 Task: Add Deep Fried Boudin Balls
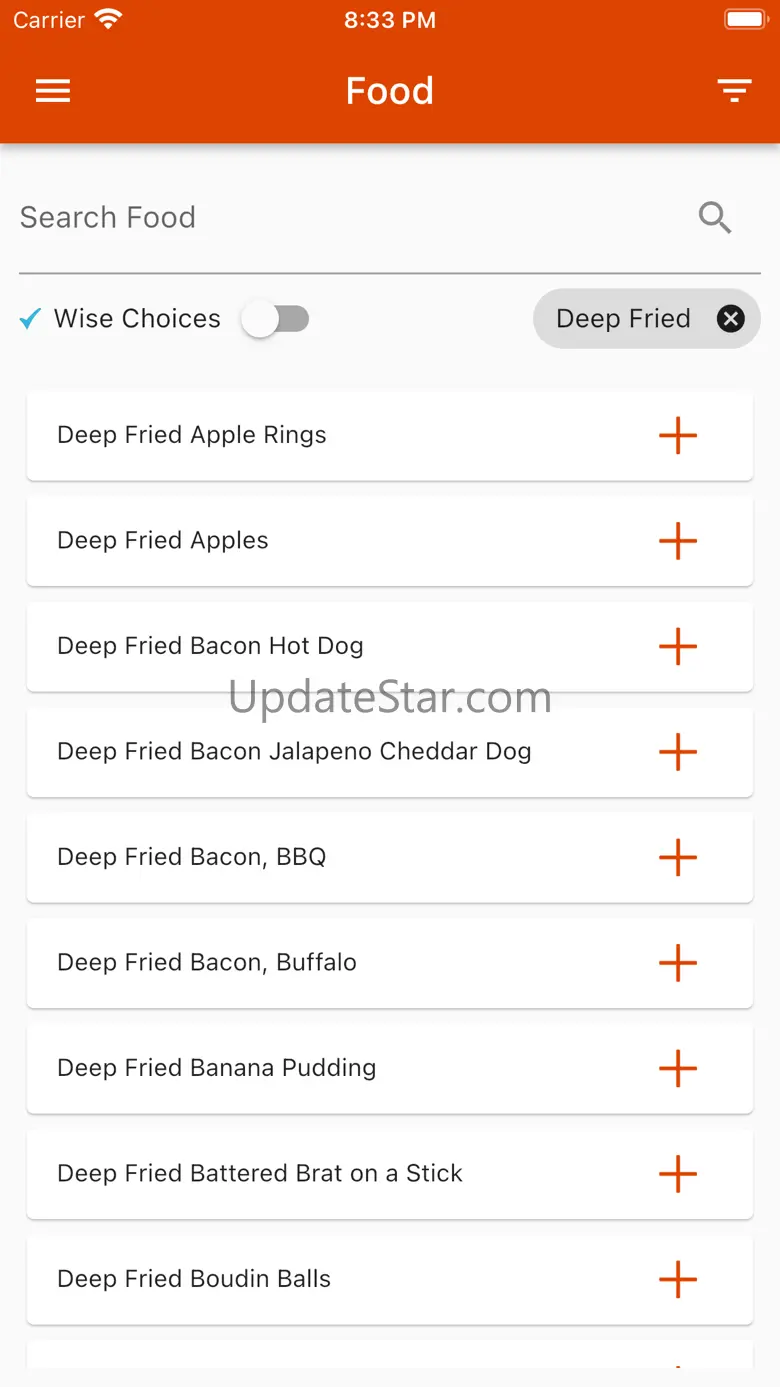678,1280
